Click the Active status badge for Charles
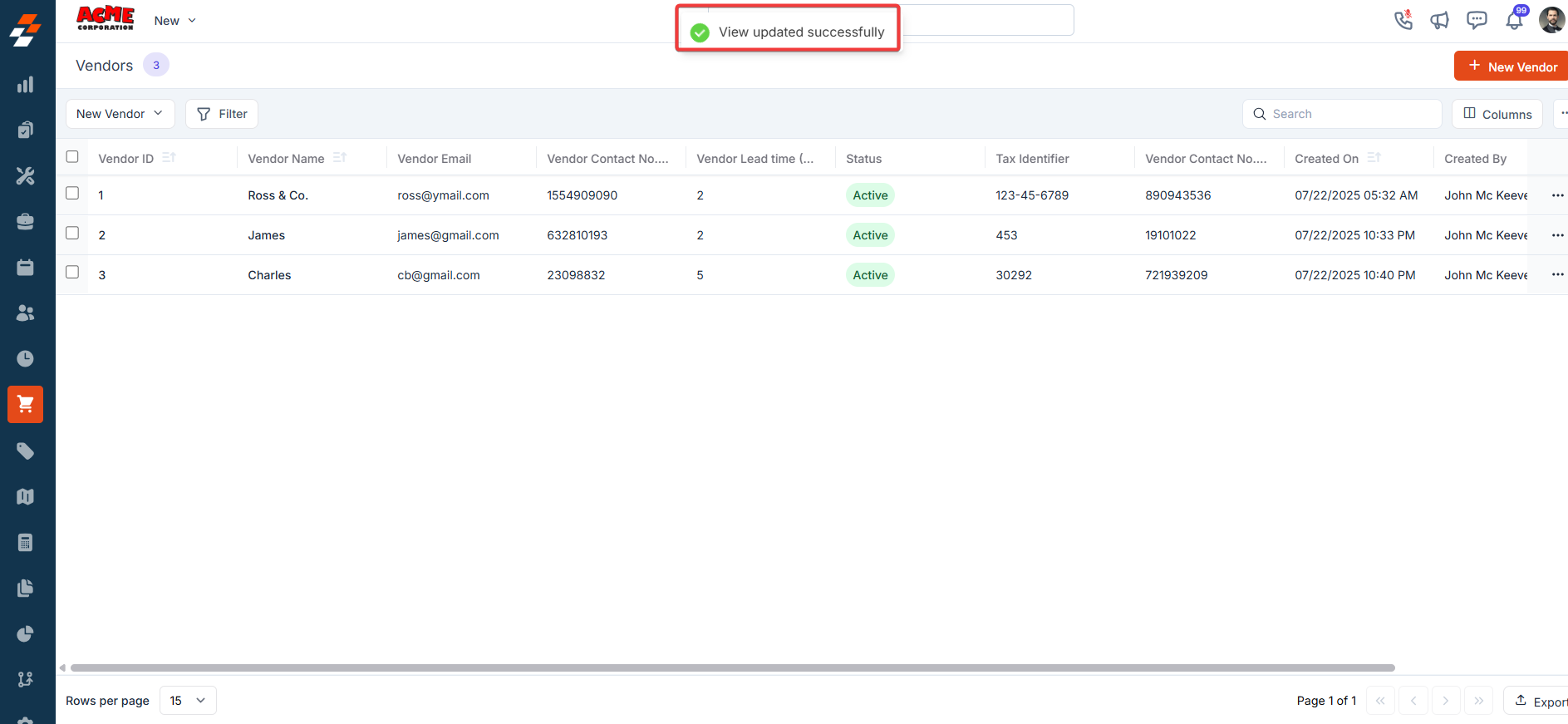 pyautogui.click(x=870, y=275)
